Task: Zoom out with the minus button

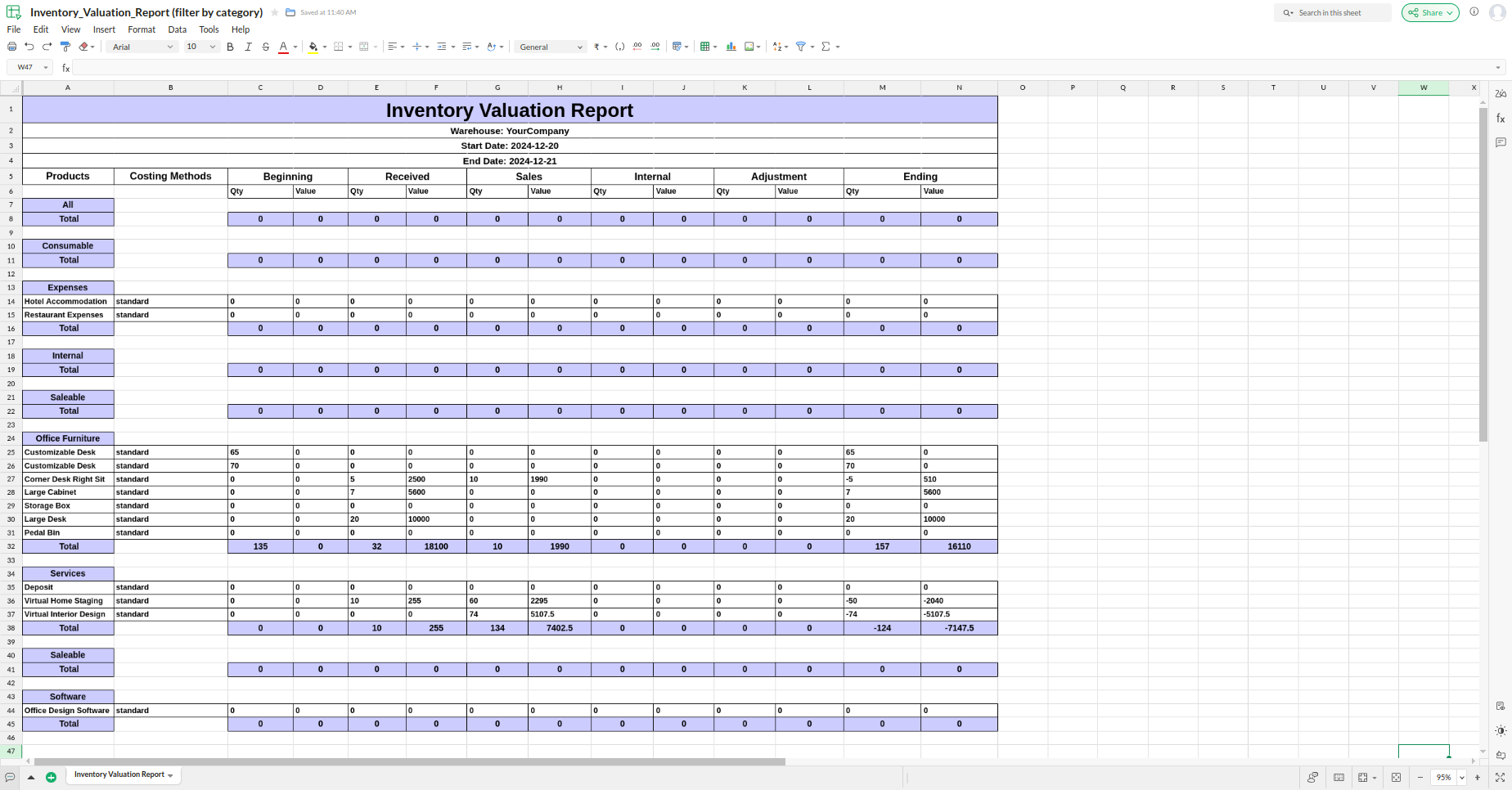Action: [1420, 777]
